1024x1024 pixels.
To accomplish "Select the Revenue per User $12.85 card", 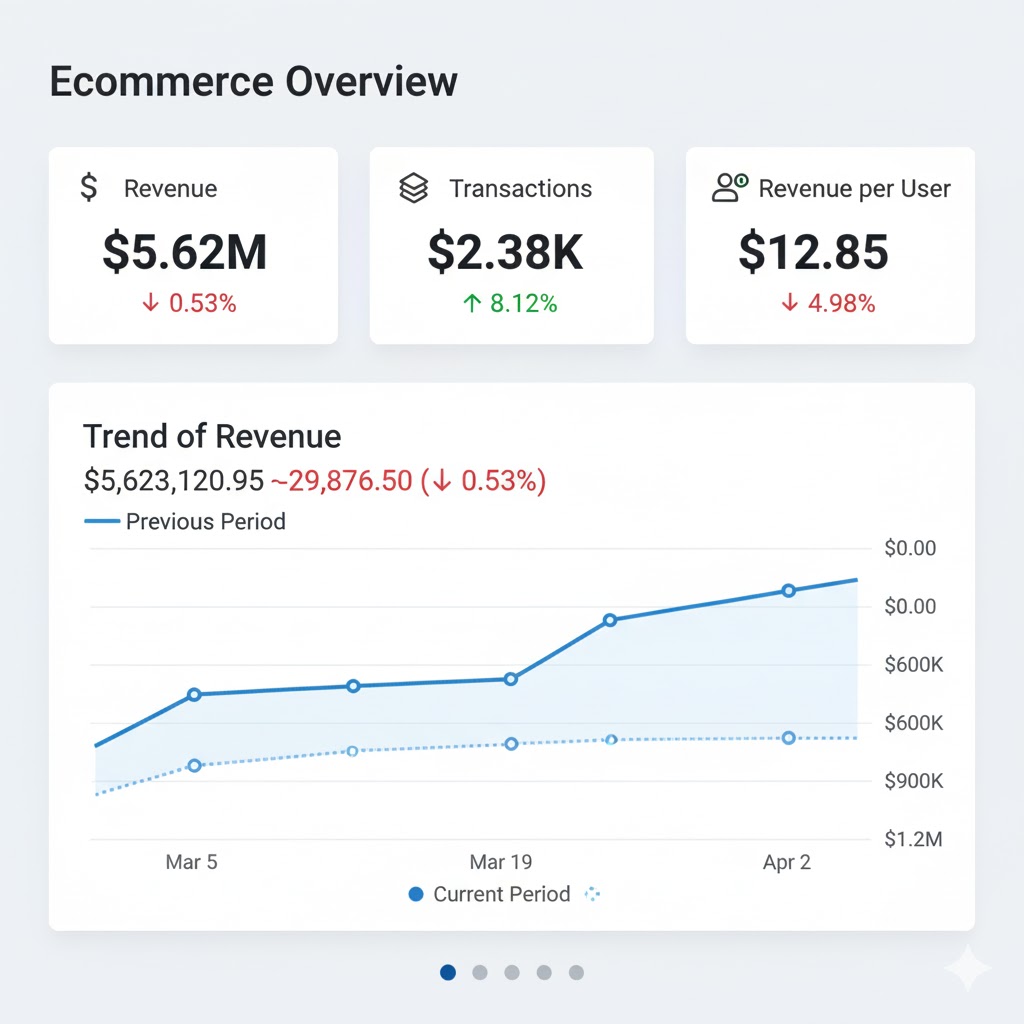I will tap(830, 246).
